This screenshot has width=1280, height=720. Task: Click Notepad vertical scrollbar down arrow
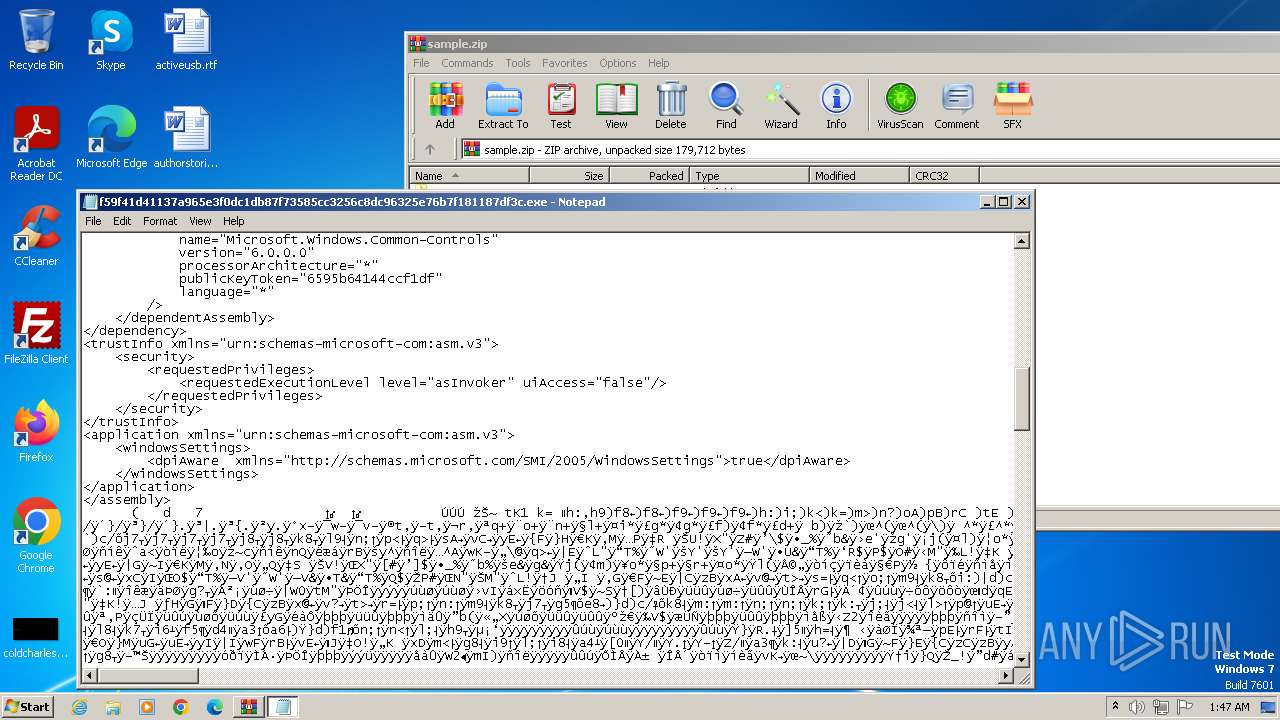tap(1022, 659)
